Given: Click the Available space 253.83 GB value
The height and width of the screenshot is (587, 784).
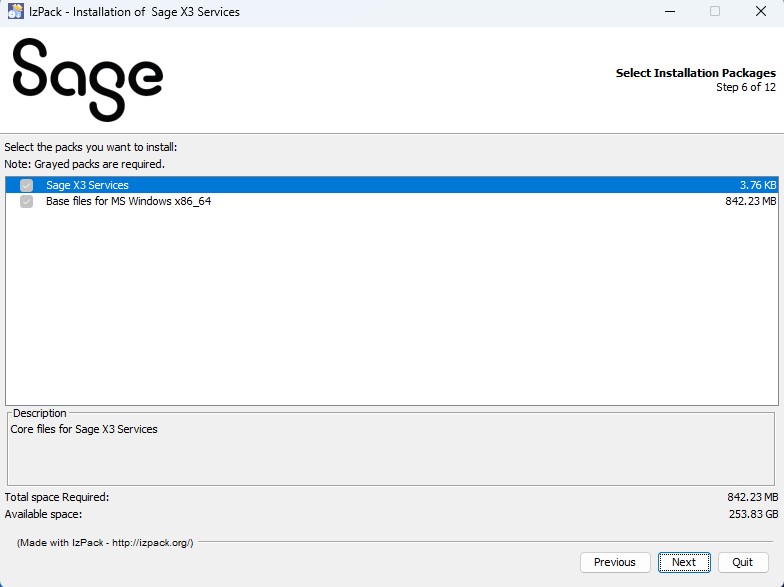Looking at the screenshot, I should point(753,514).
